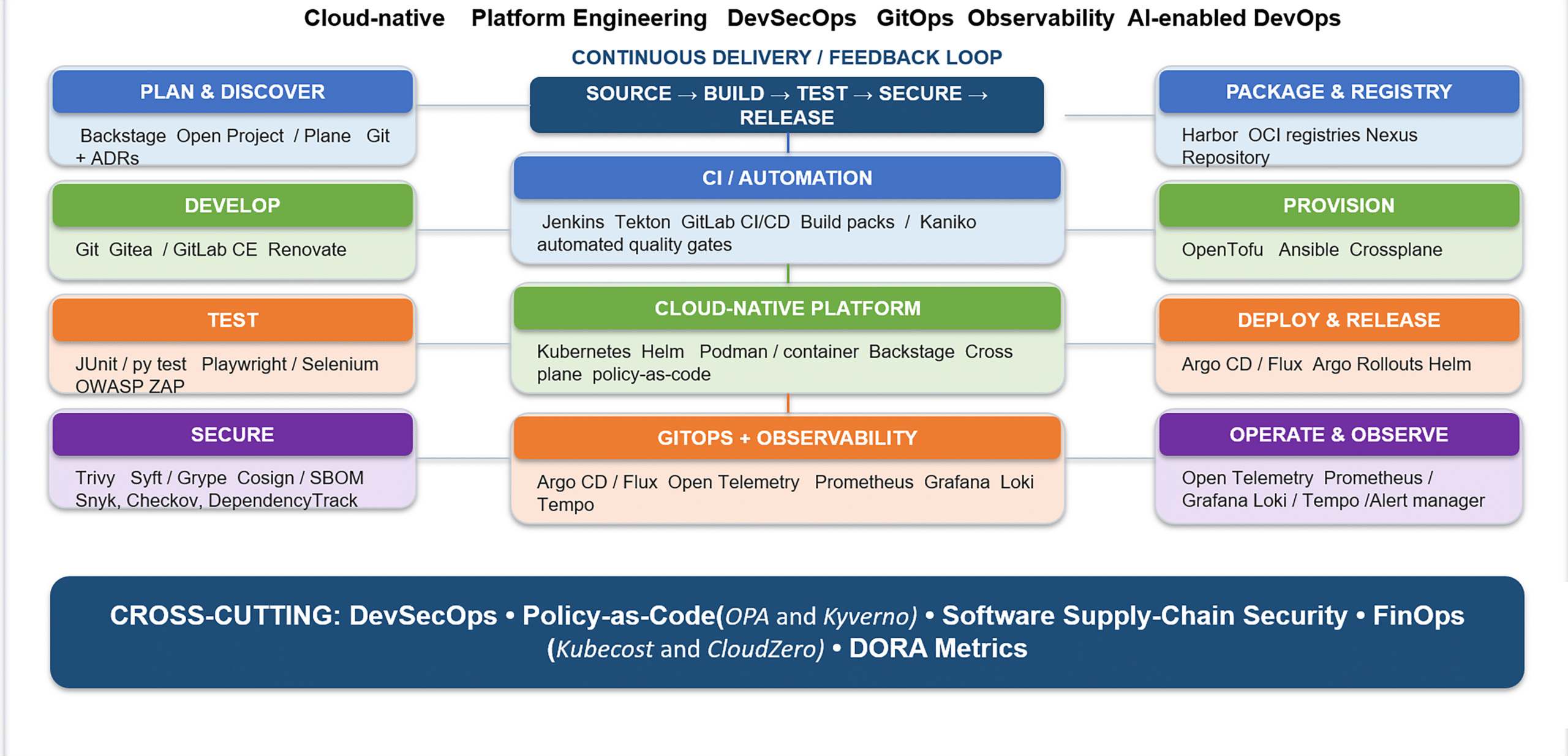This screenshot has width=1568, height=756.
Task: Click Crossplane in Provision box
Action: click(1396, 250)
